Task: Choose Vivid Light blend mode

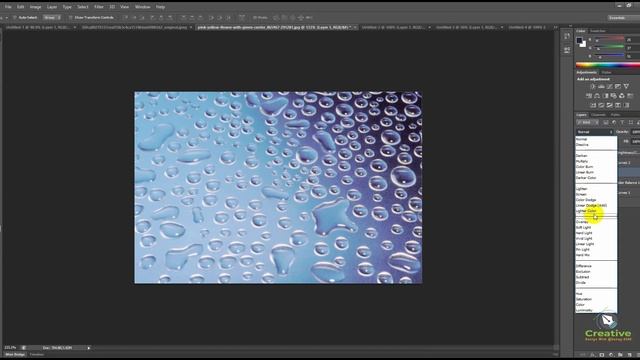Action: coord(596,238)
